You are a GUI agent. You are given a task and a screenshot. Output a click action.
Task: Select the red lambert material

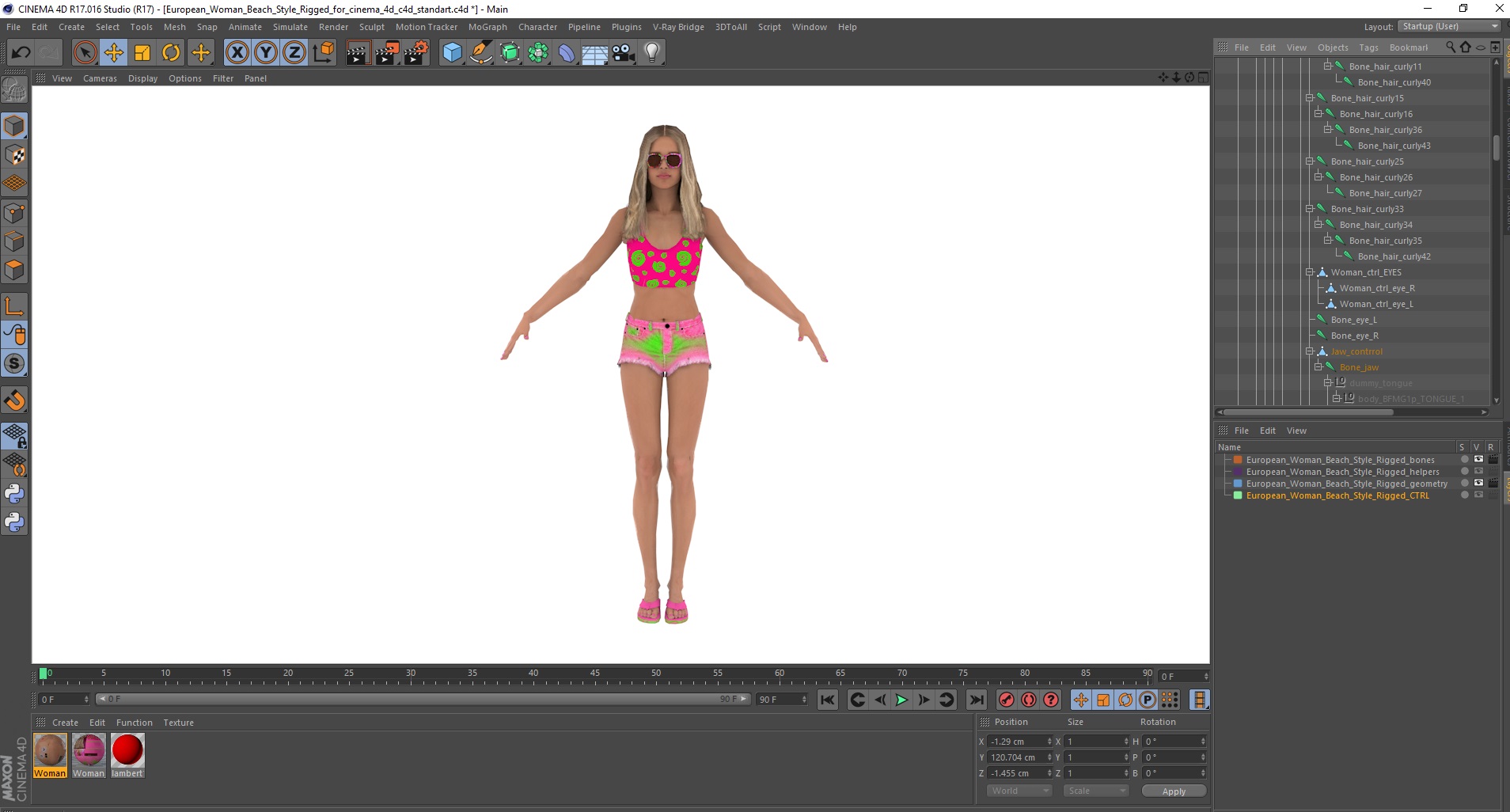(x=127, y=755)
